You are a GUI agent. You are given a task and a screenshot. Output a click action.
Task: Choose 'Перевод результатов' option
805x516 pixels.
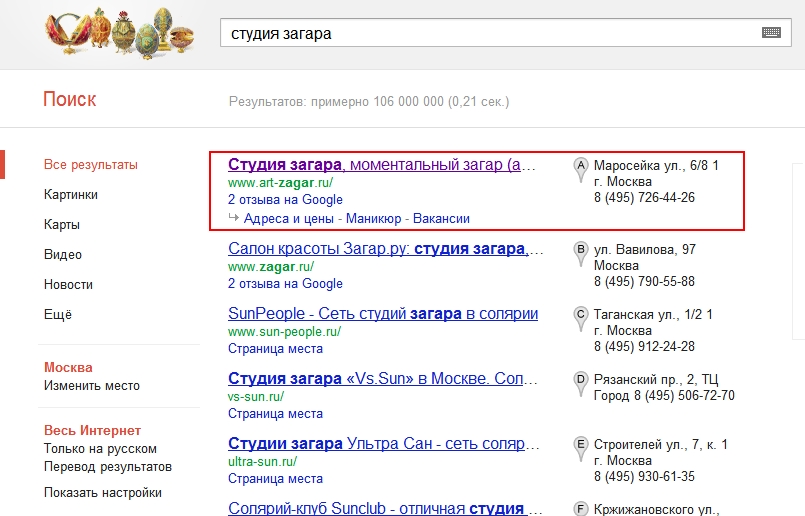click(108, 467)
